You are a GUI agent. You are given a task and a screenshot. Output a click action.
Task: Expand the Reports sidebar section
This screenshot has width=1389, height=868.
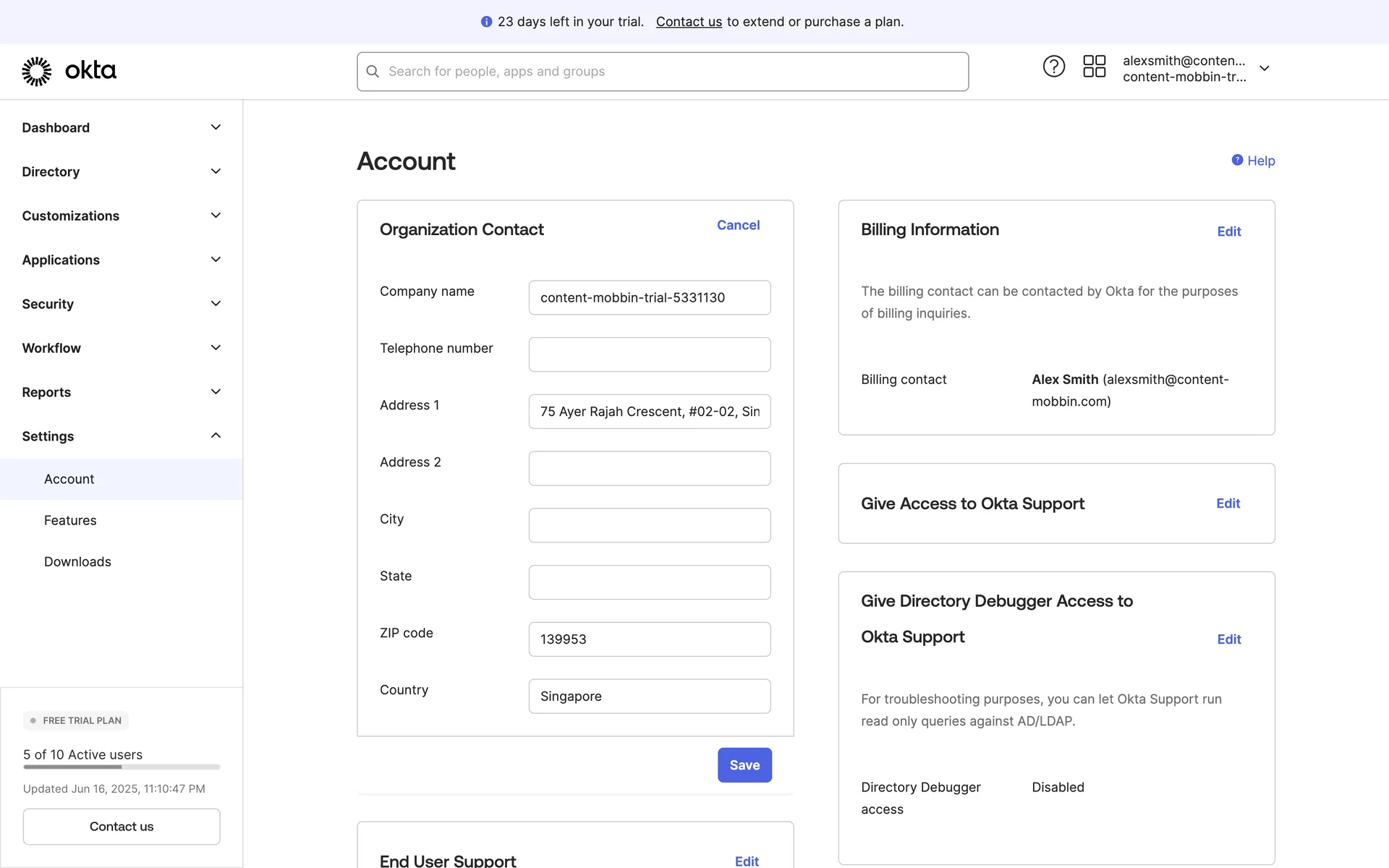coord(216,392)
